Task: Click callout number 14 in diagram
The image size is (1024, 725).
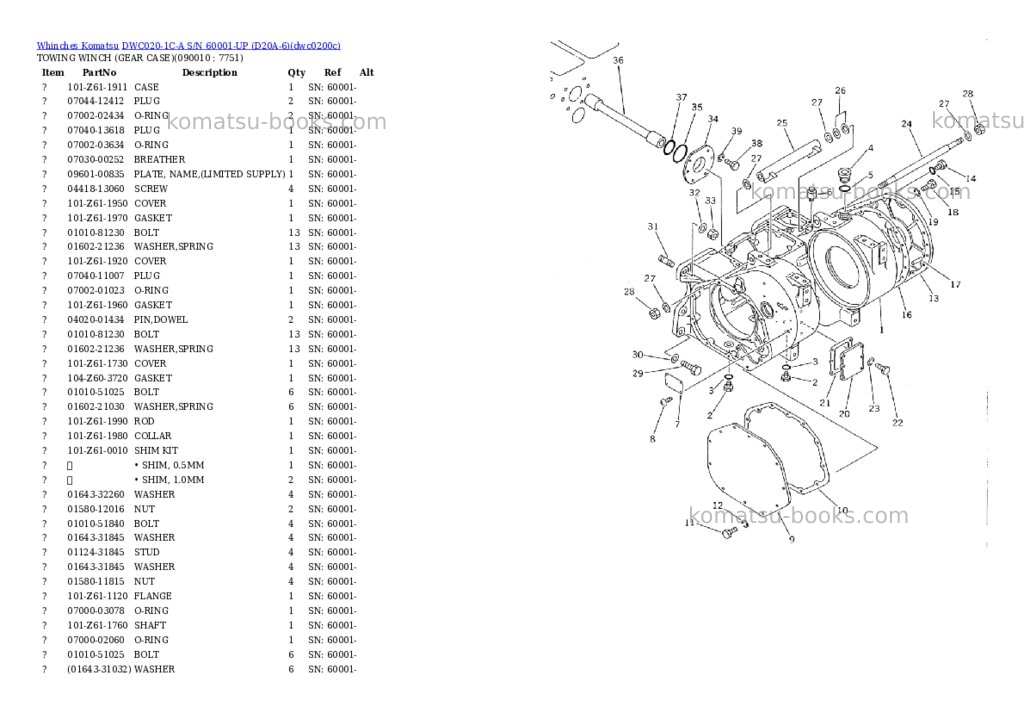Action: (971, 178)
